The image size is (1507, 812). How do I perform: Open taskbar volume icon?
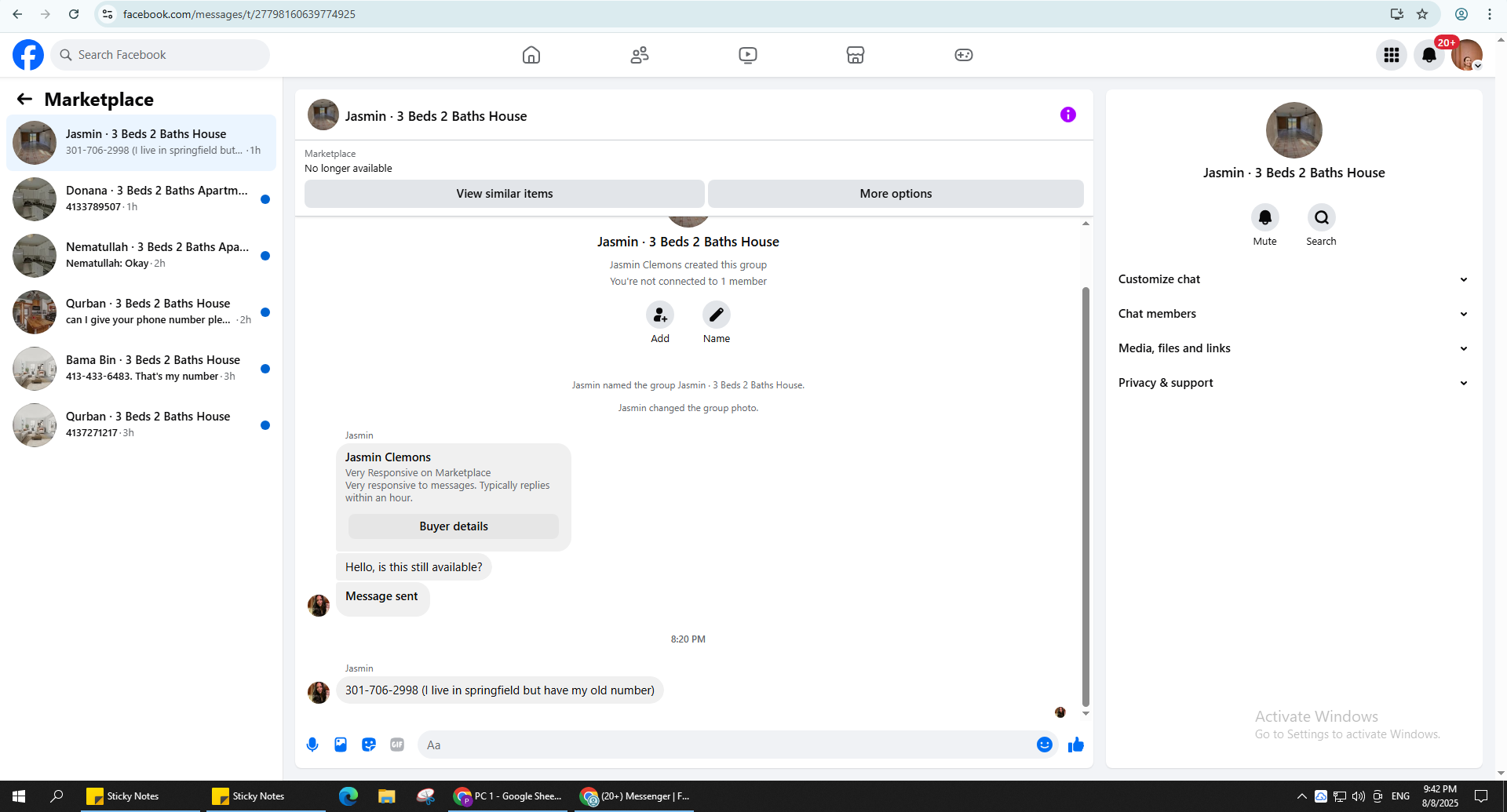(1359, 796)
